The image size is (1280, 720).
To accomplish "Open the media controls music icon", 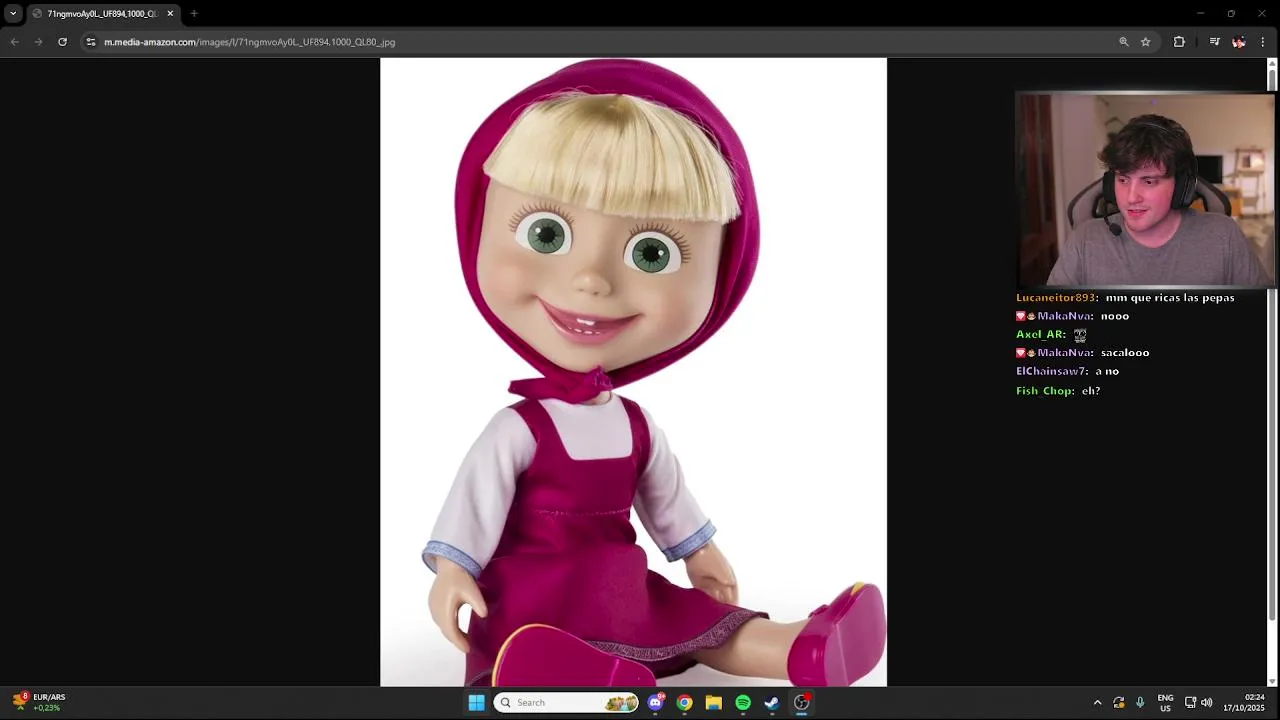I will click(x=1215, y=42).
